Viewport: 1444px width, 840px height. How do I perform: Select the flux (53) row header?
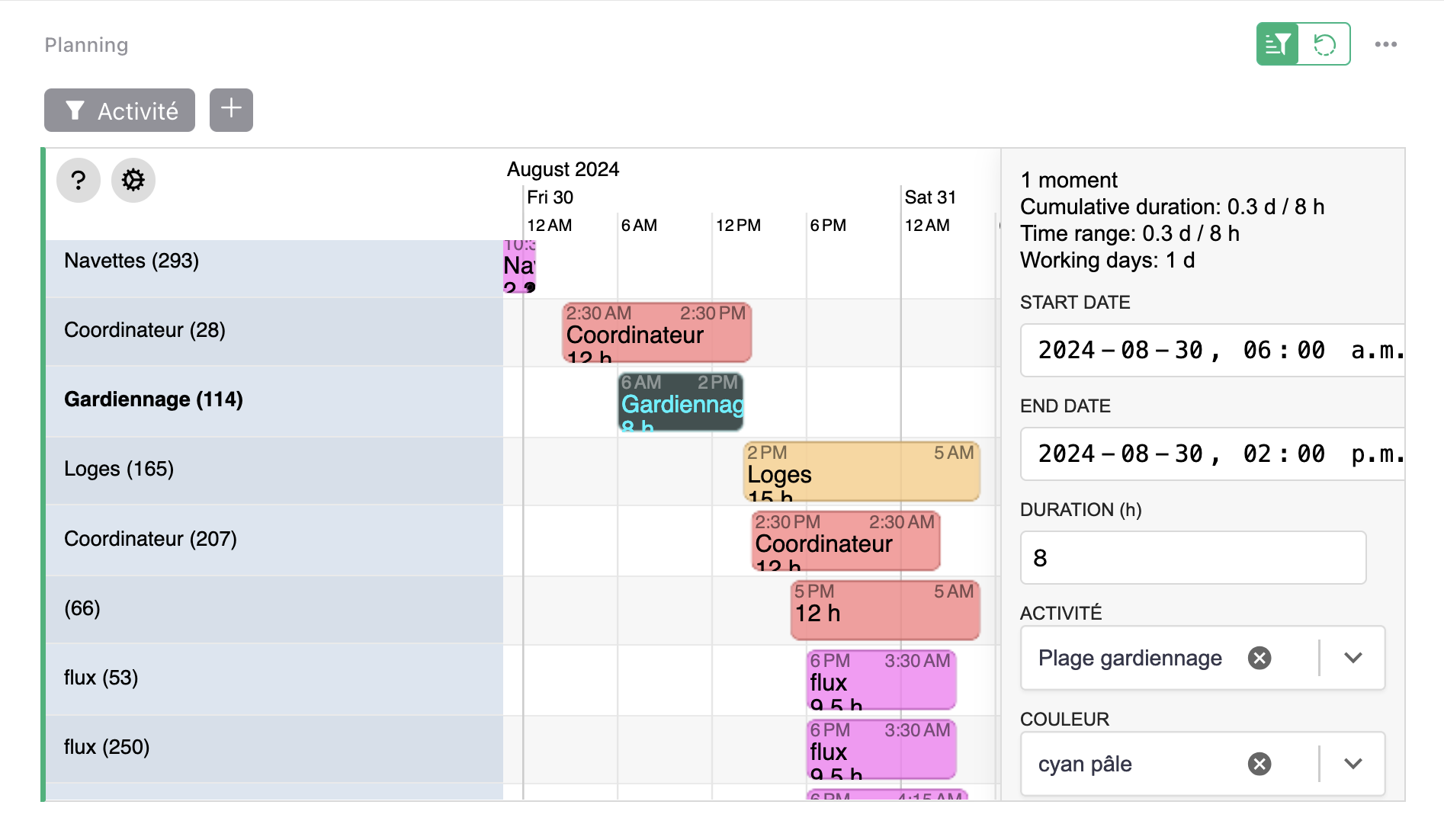100,677
